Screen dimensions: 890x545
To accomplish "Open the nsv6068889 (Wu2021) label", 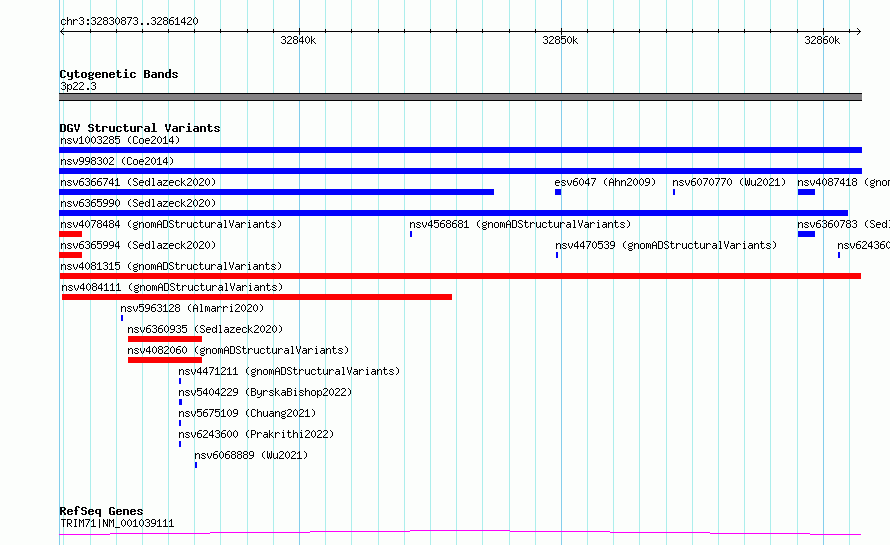I will 251,455.
